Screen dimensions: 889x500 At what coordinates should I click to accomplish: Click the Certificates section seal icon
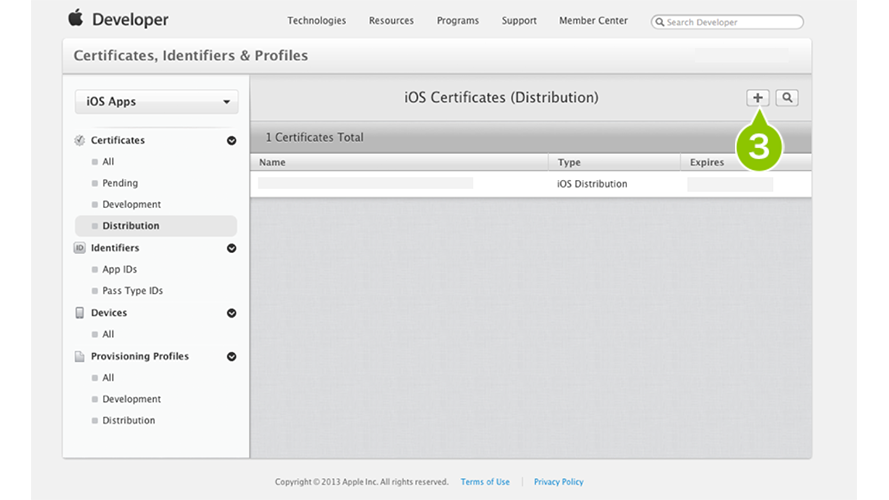pos(79,140)
